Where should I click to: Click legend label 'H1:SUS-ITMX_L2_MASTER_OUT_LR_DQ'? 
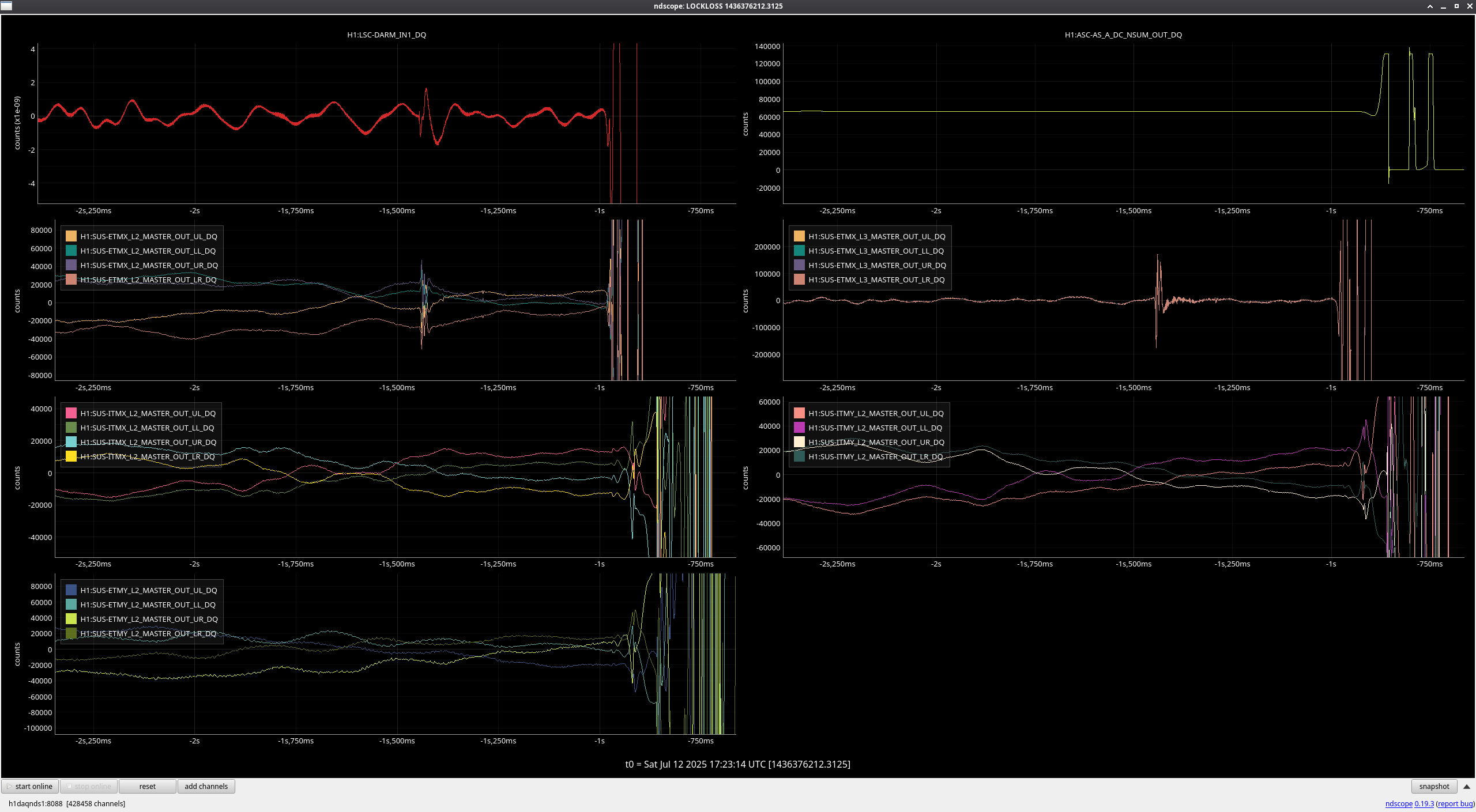coord(148,456)
